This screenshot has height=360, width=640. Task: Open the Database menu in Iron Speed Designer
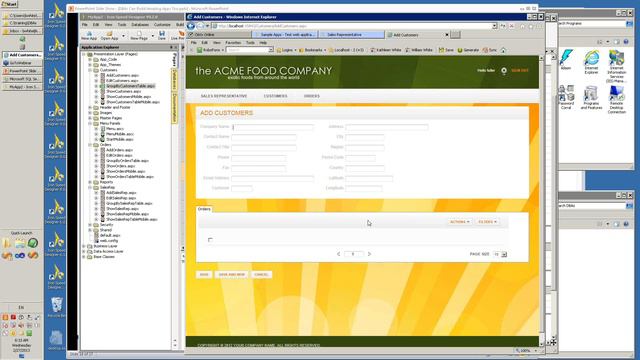[x=140, y=25]
